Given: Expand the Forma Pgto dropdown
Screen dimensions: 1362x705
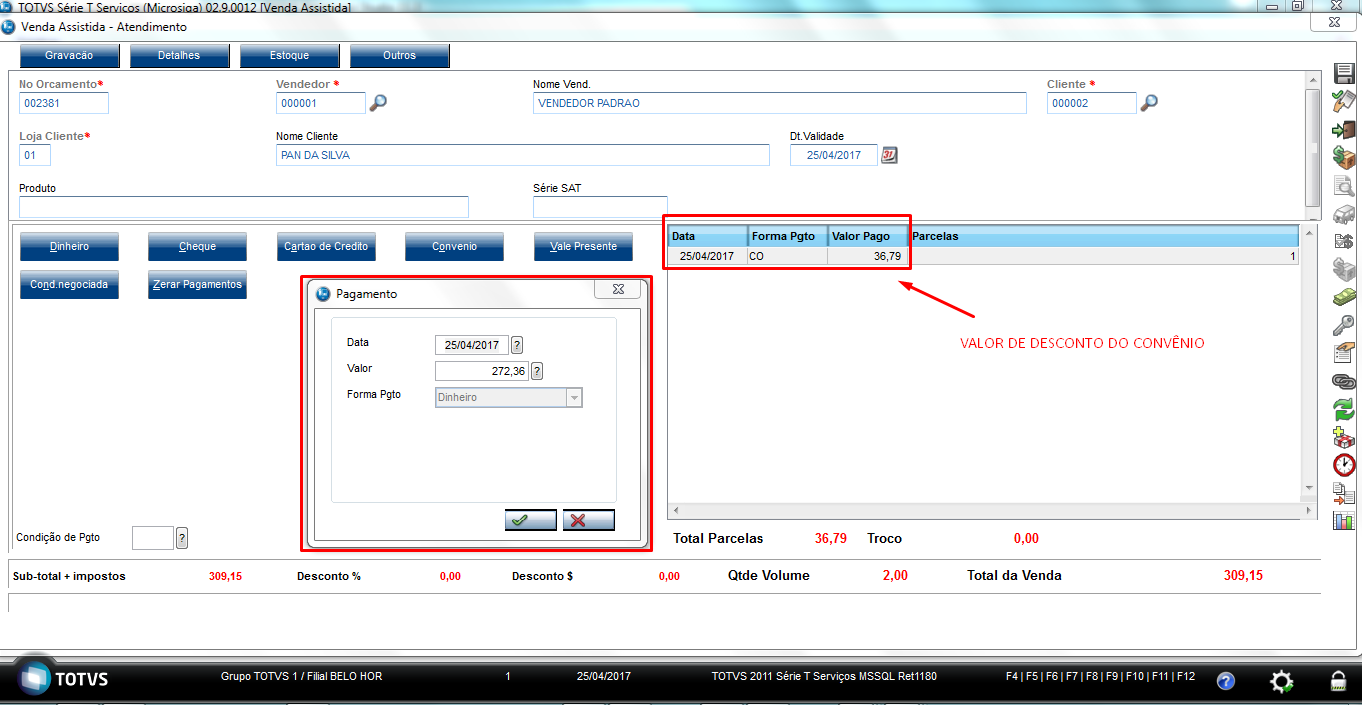Looking at the screenshot, I should pos(574,397).
